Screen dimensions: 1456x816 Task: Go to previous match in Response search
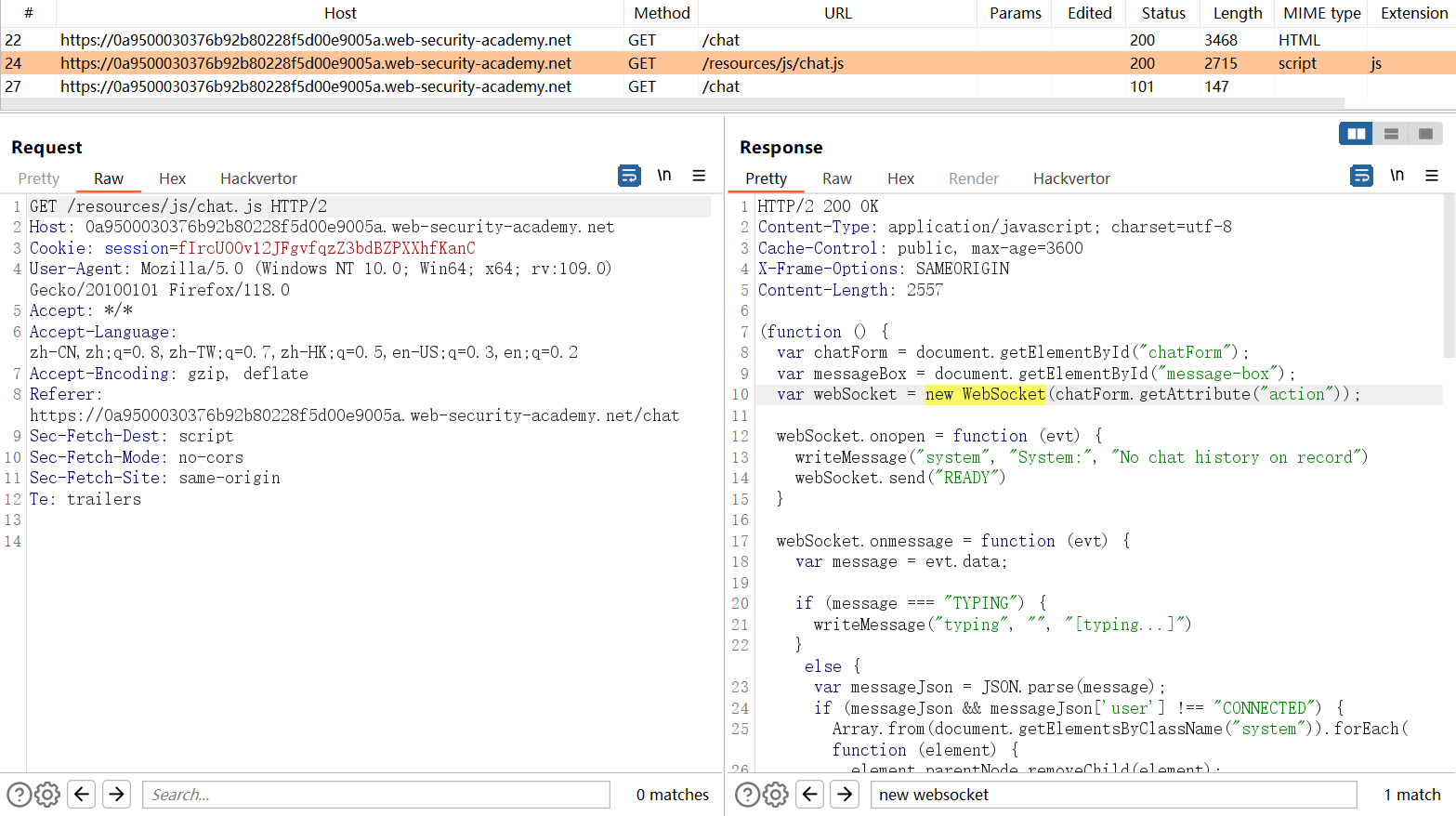[x=810, y=795]
